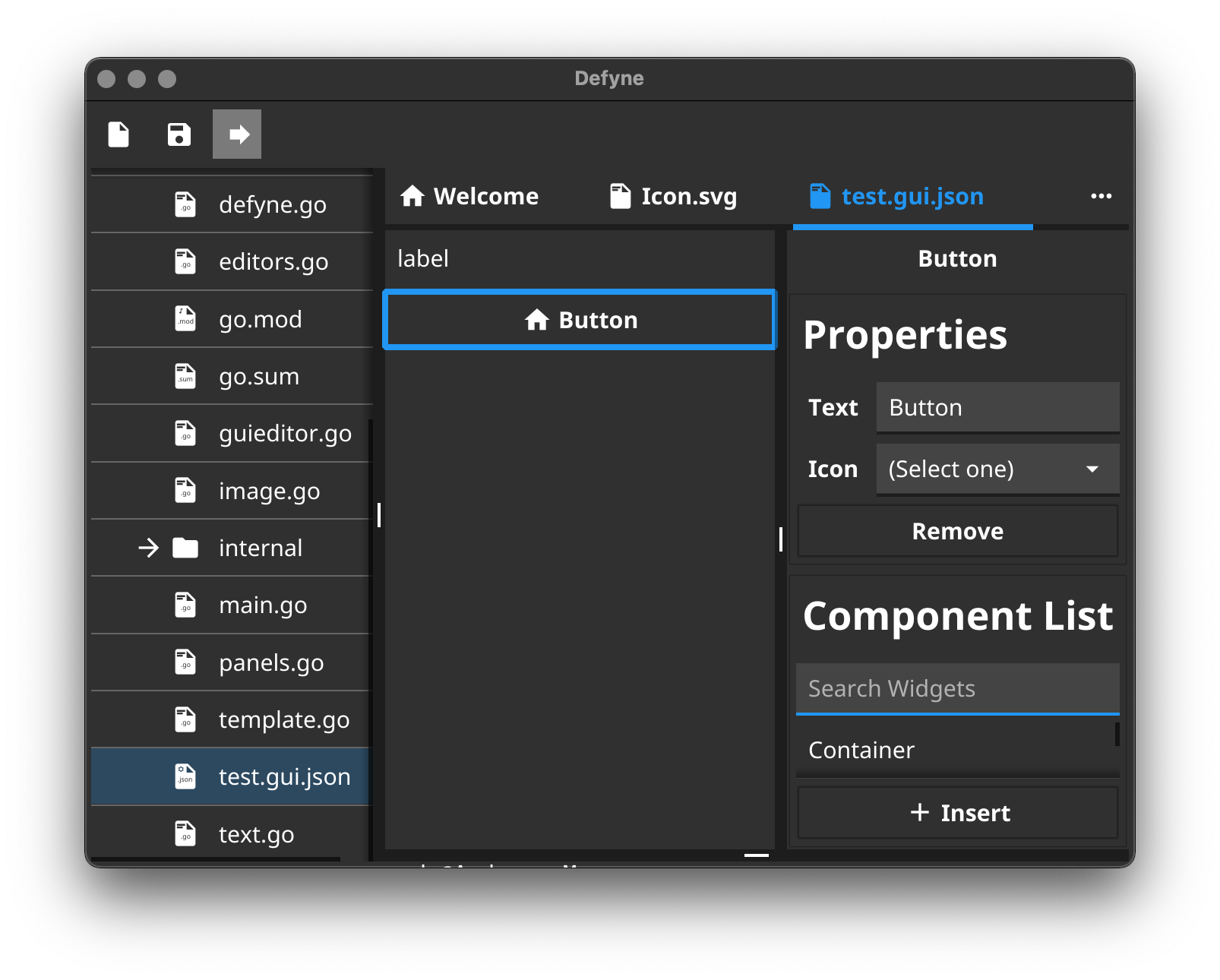Image resolution: width=1220 pixels, height=980 pixels.
Task: Click the template.go file icon
Action: (185, 719)
